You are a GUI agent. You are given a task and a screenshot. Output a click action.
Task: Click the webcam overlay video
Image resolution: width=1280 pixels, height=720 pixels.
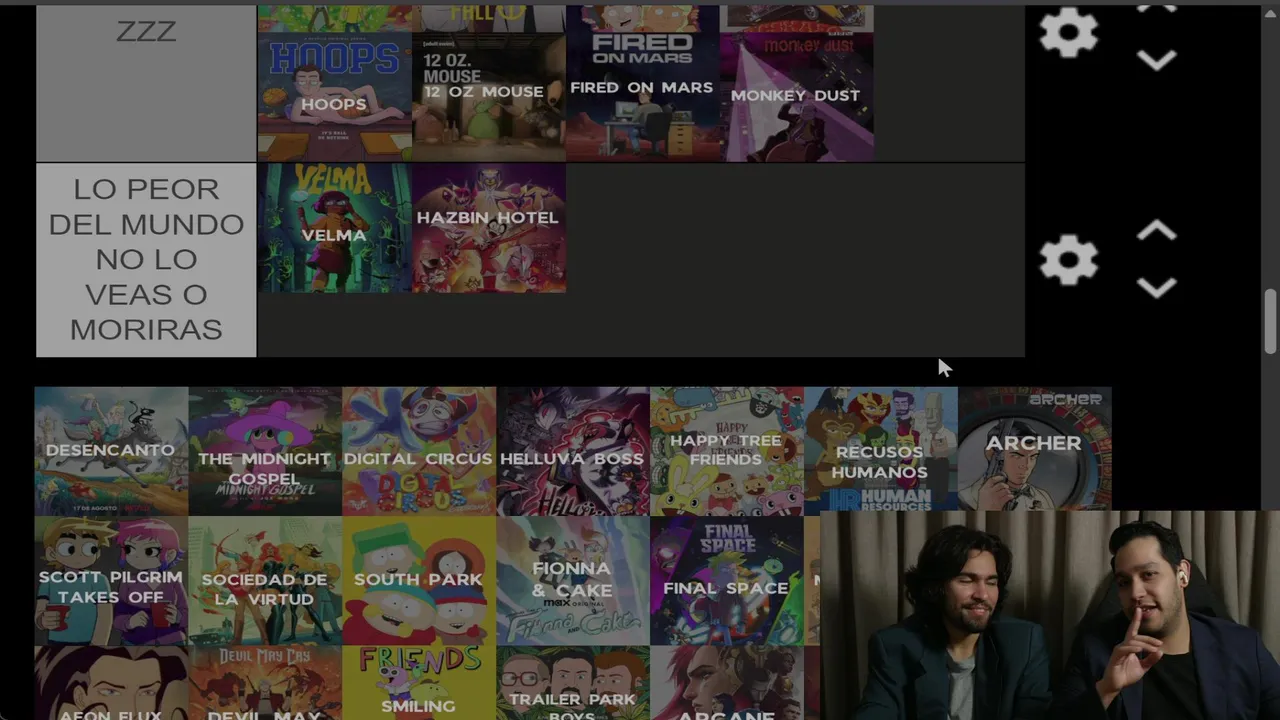1049,615
